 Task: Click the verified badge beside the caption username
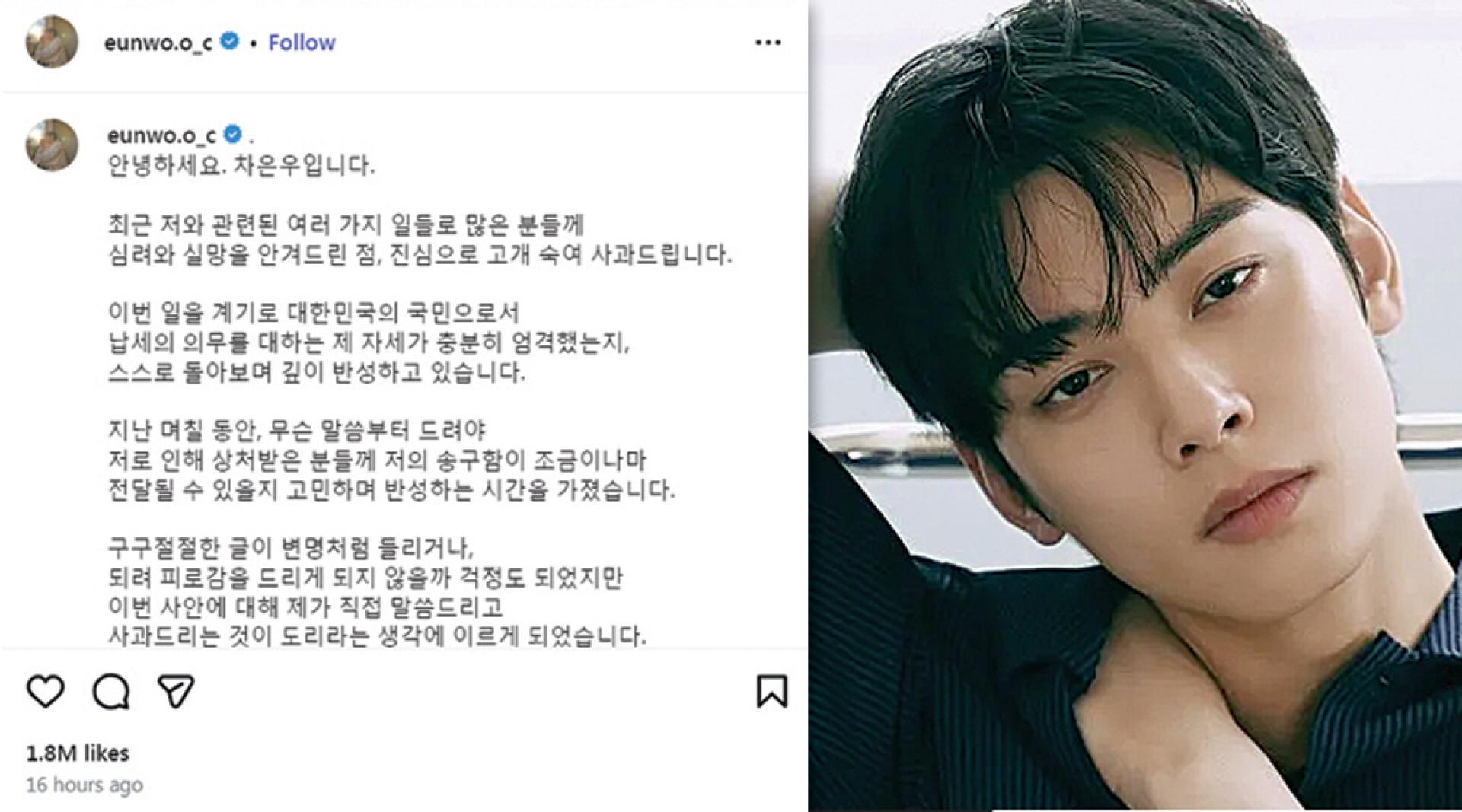click(233, 135)
